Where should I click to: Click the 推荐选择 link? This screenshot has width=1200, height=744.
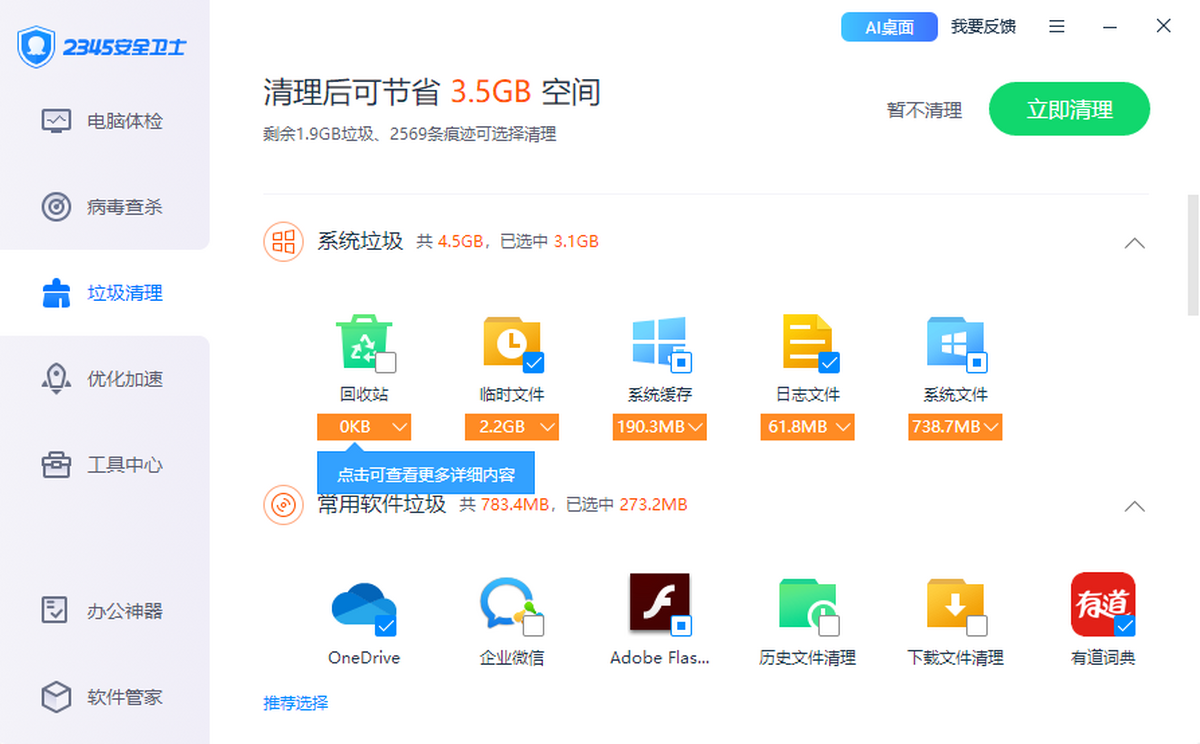point(296,703)
